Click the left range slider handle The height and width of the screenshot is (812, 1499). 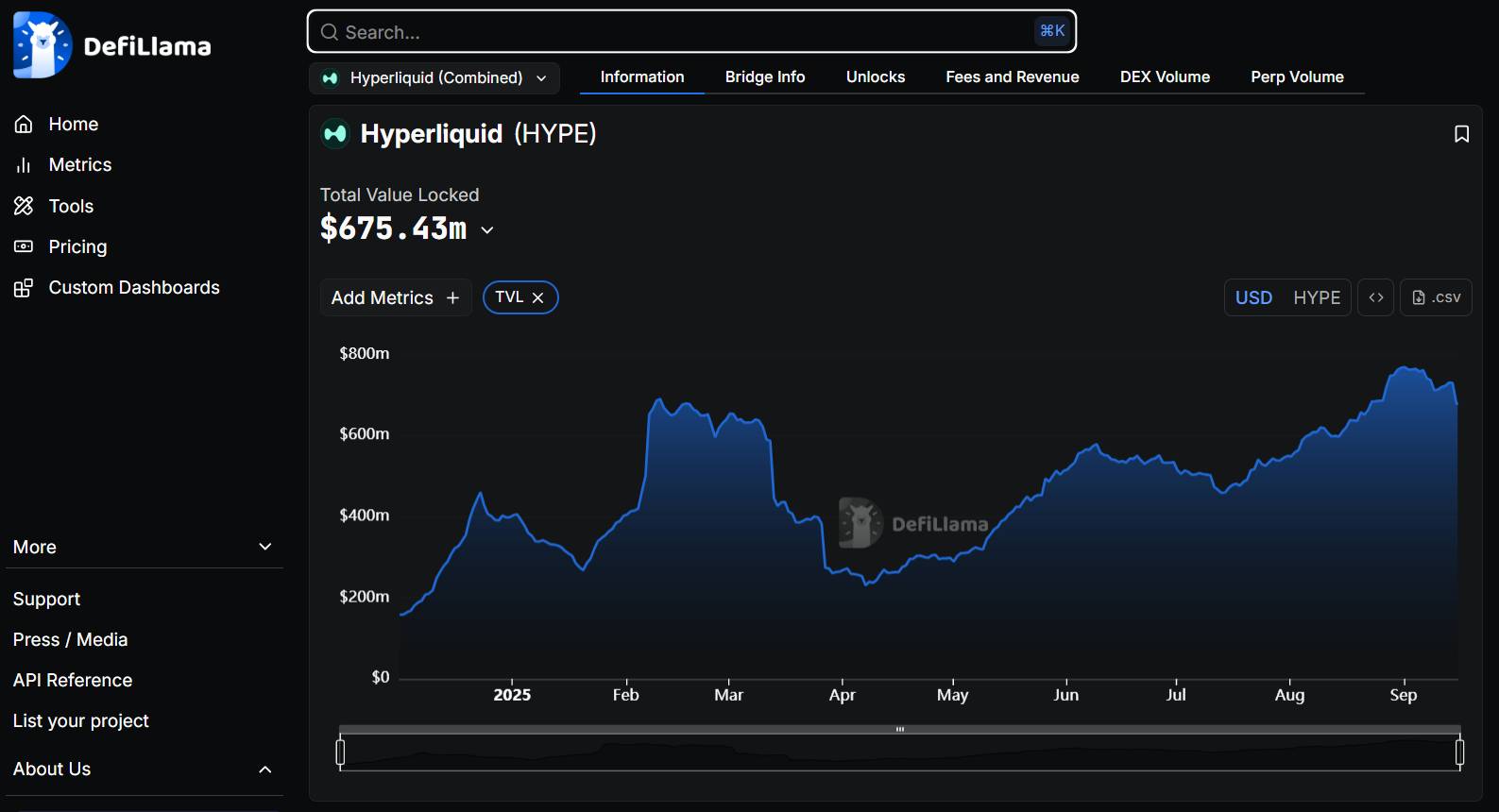(x=340, y=753)
